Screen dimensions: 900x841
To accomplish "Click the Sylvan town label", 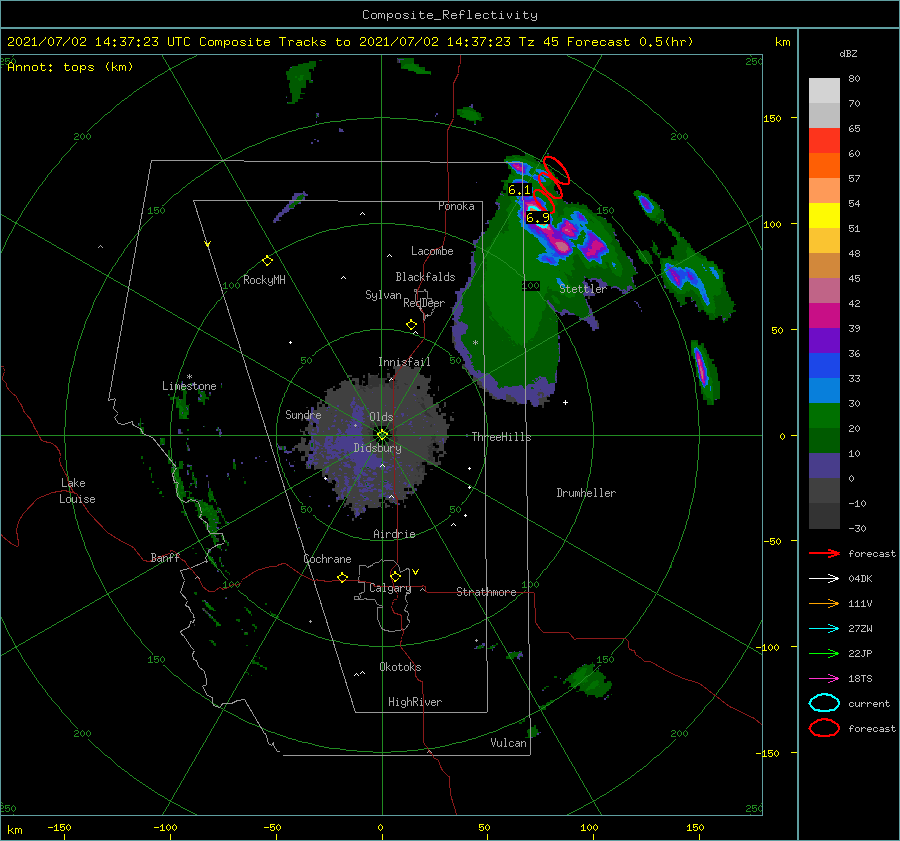I will [x=383, y=295].
